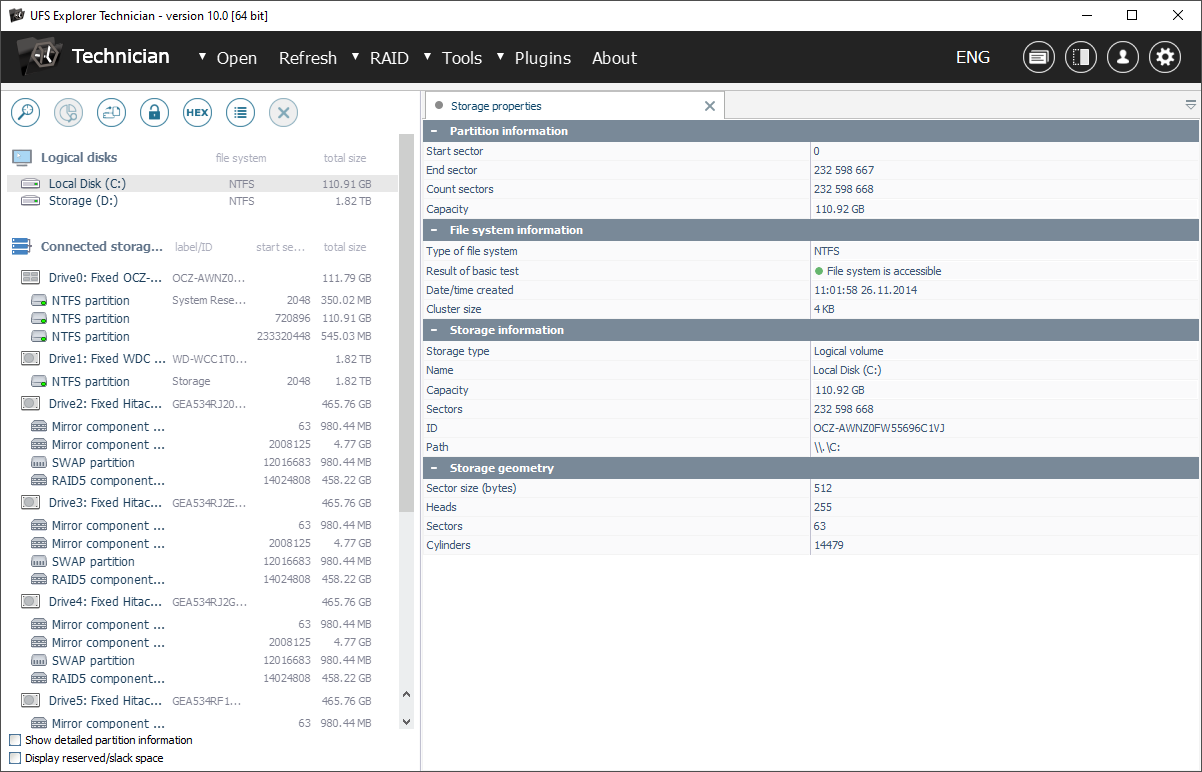
Task: Select Storage (D:) logical disk
Action: pyautogui.click(x=202, y=201)
